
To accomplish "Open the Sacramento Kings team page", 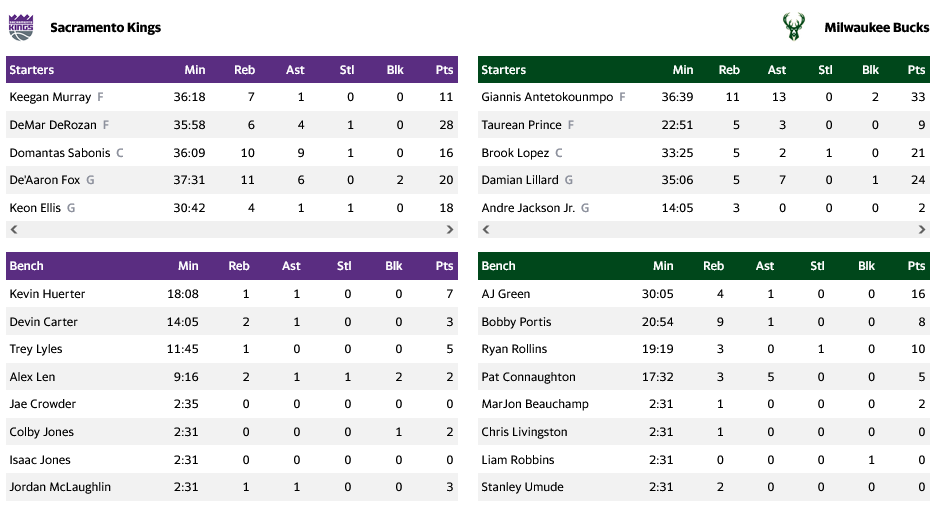I will click(x=105, y=28).
